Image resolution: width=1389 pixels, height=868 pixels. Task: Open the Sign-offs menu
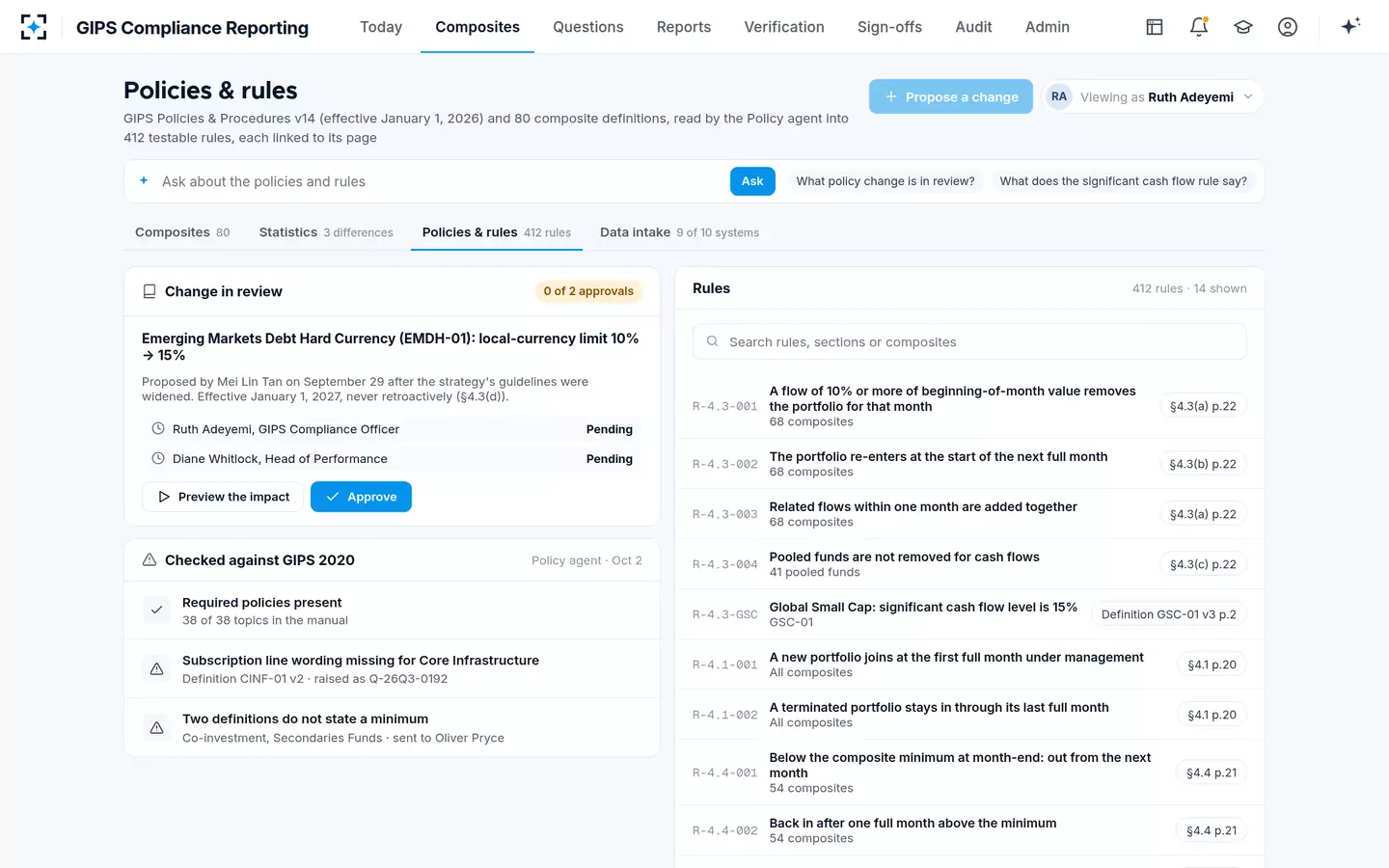click(889, 27)
